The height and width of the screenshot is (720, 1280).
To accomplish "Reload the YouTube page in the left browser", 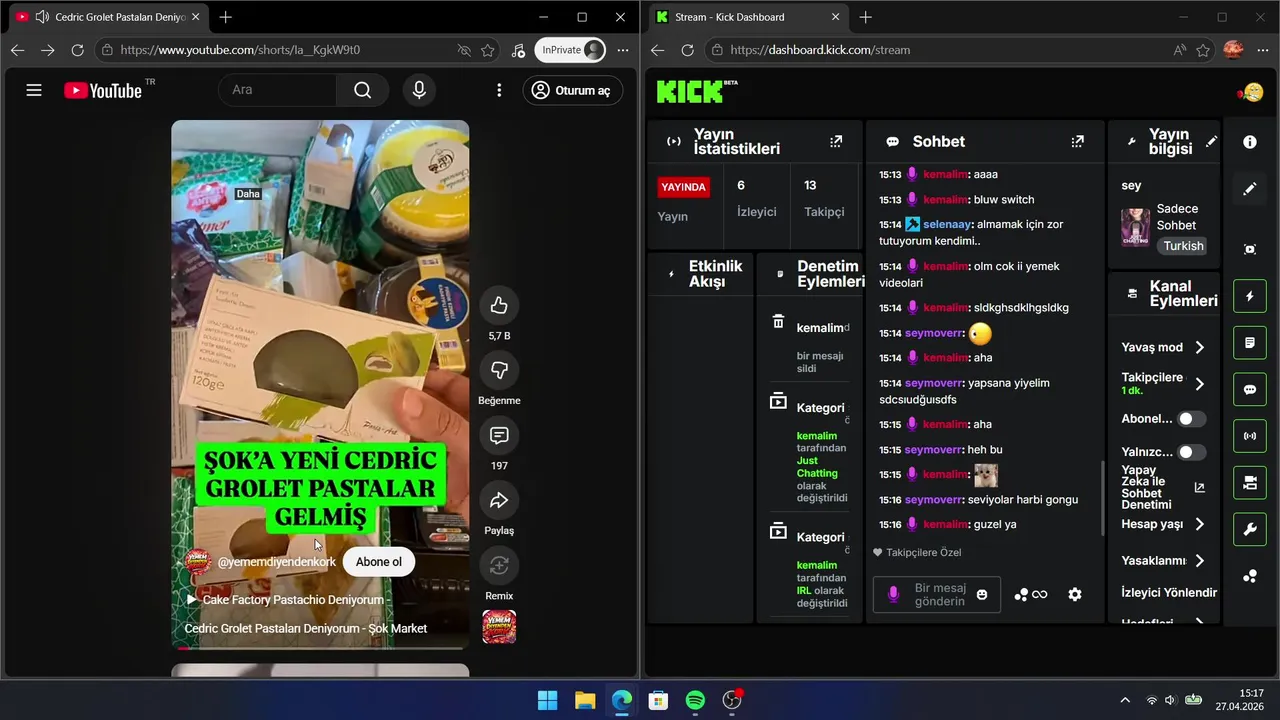I will [77, 50].
